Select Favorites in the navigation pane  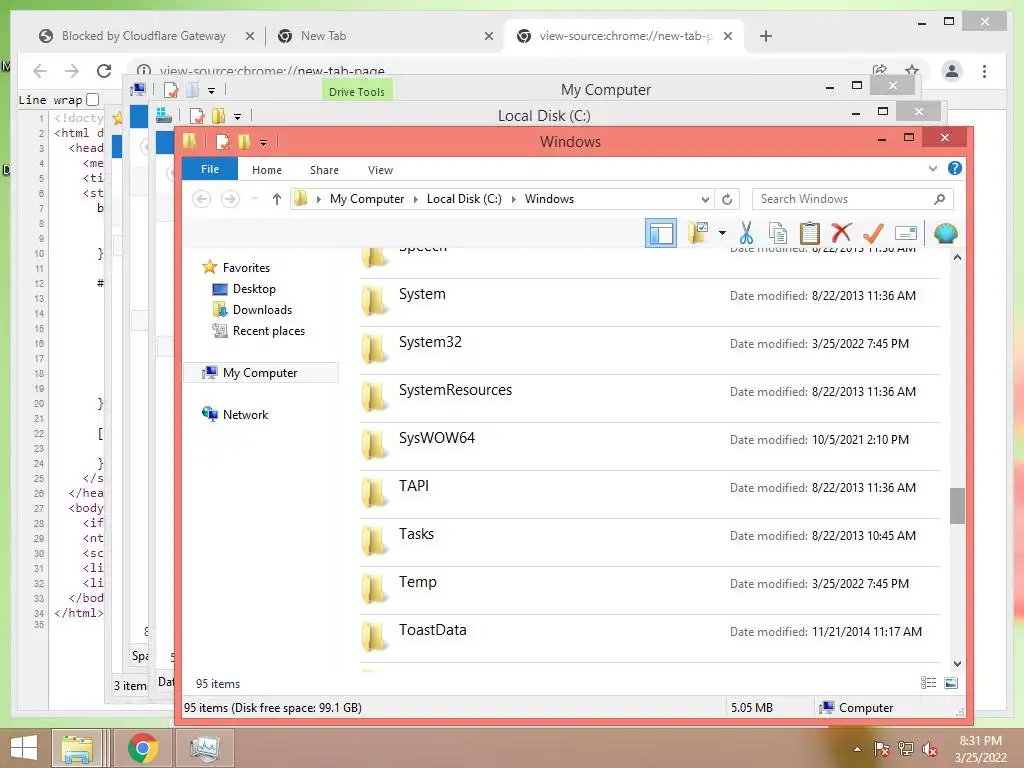(x=246, y=268)
